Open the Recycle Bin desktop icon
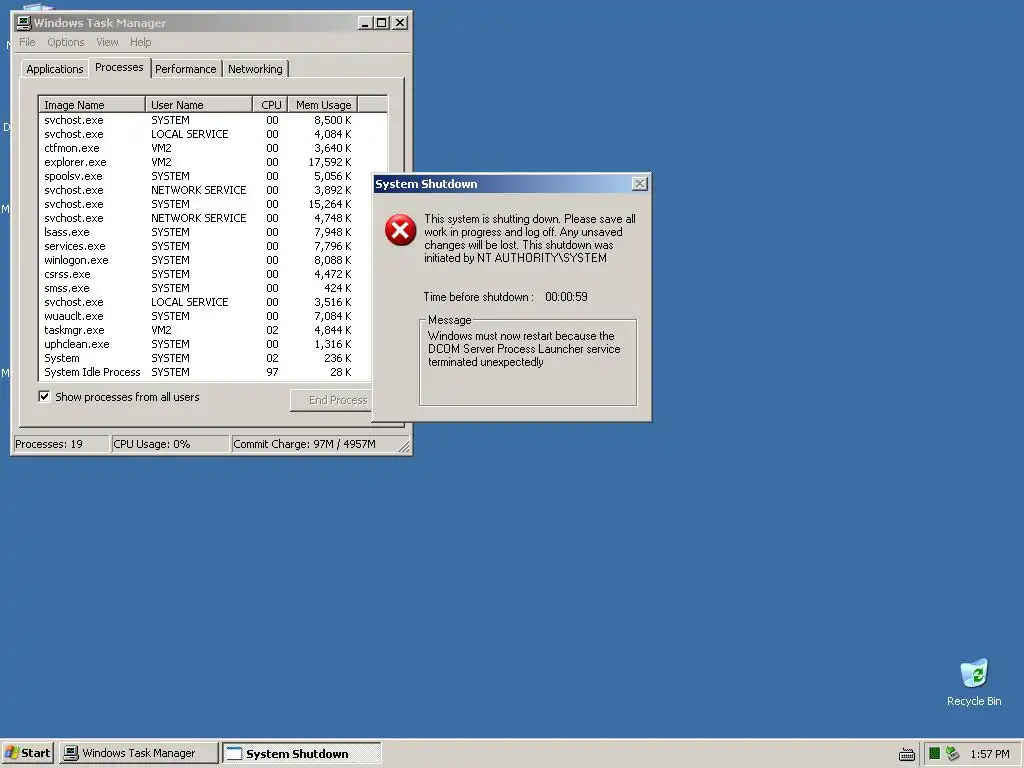 [x=974, y=682]
